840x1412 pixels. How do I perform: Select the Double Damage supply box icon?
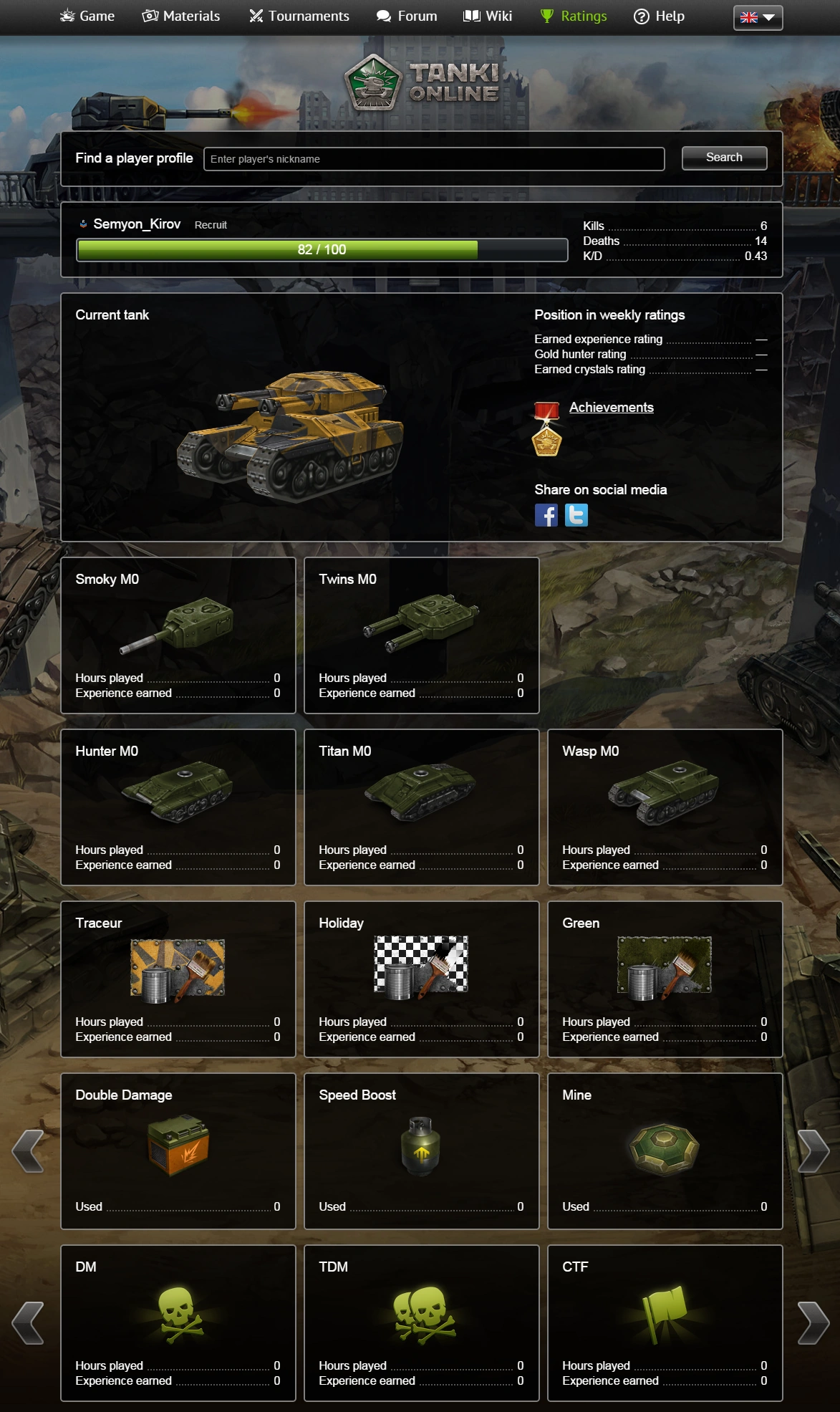178,1145
